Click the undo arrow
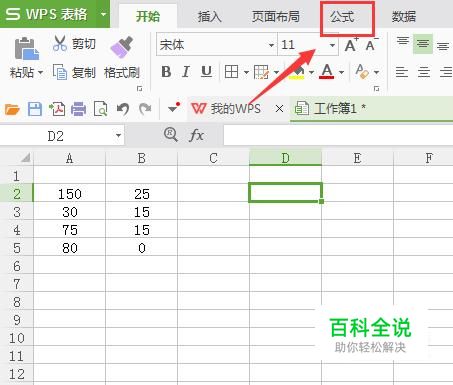The width and height of the screenshot is (453, 385). [x=123, y=109]
